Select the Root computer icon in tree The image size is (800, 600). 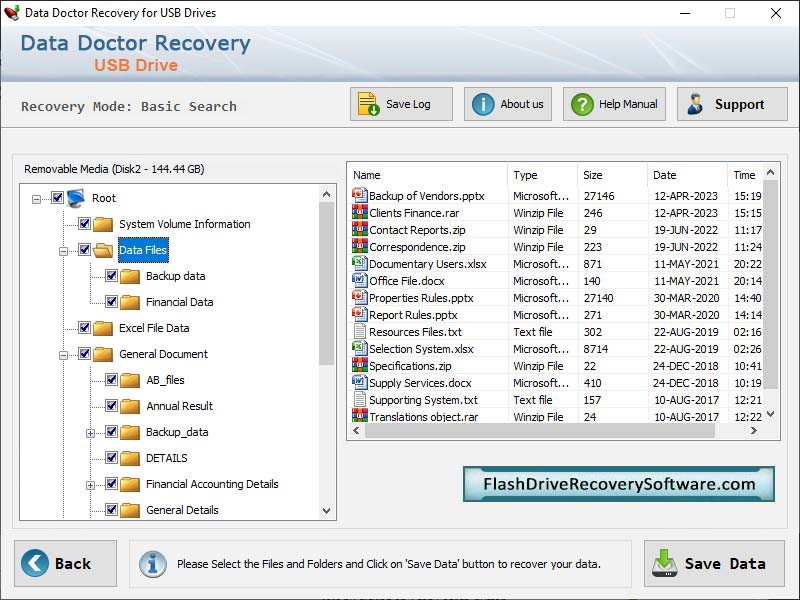click(x=77, y=198)
